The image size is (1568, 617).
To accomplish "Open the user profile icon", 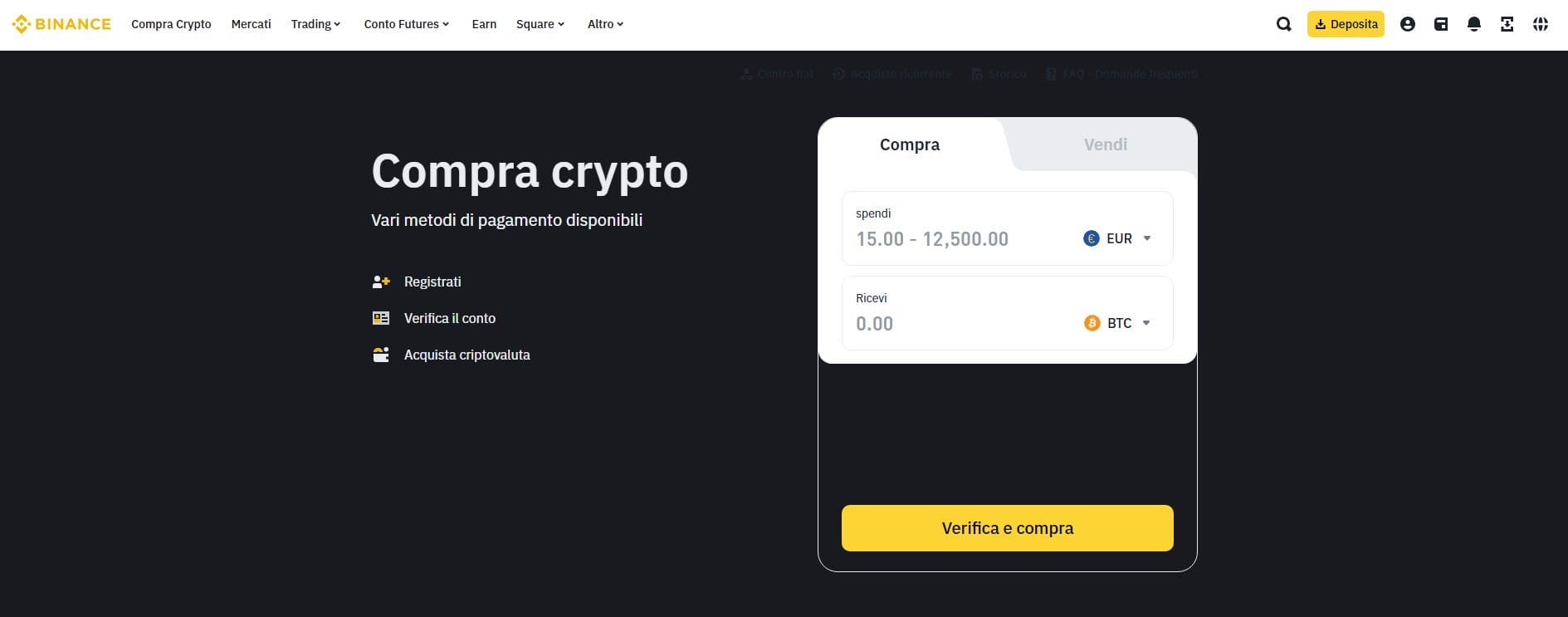I will 1407,24.
